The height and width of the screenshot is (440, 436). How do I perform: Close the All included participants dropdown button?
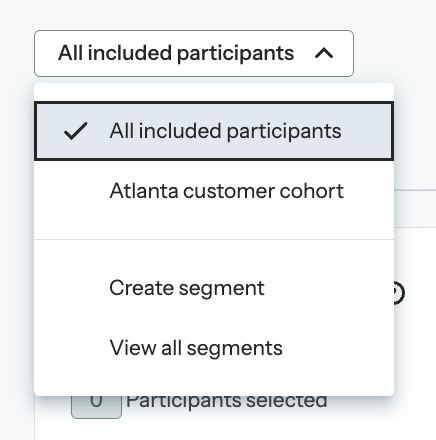[194, 53]
